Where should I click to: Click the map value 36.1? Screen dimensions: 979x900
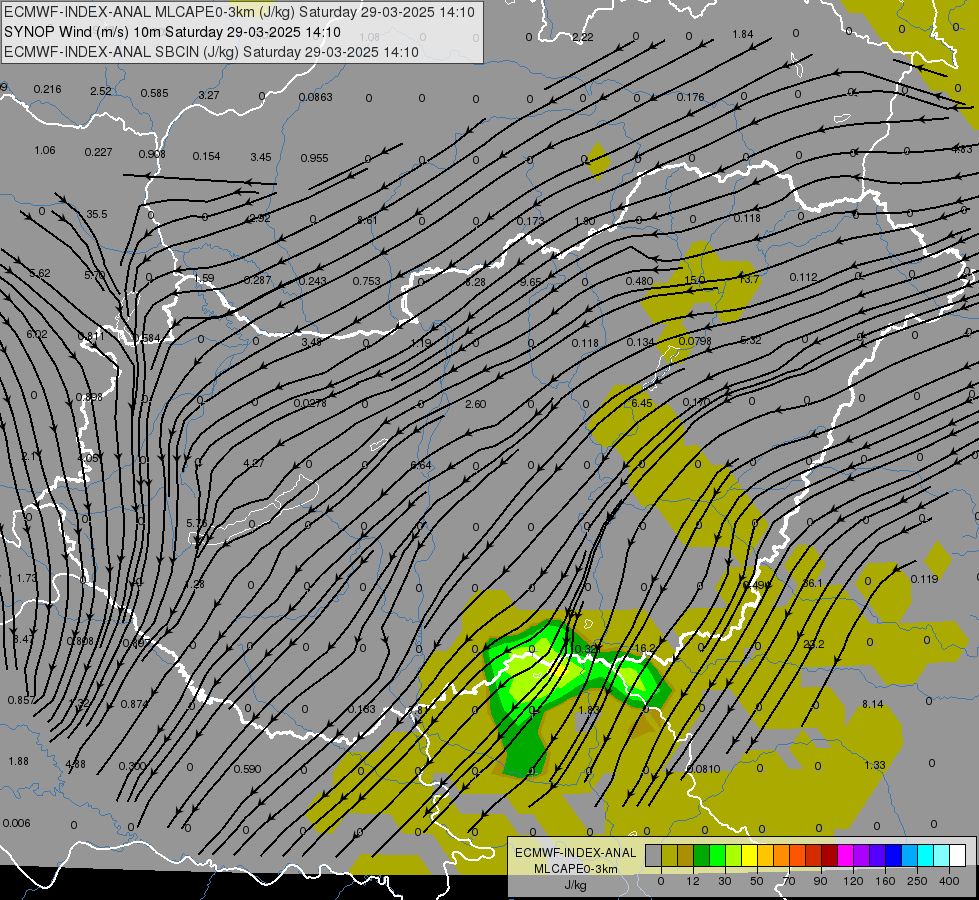click(x=812, y=583)
